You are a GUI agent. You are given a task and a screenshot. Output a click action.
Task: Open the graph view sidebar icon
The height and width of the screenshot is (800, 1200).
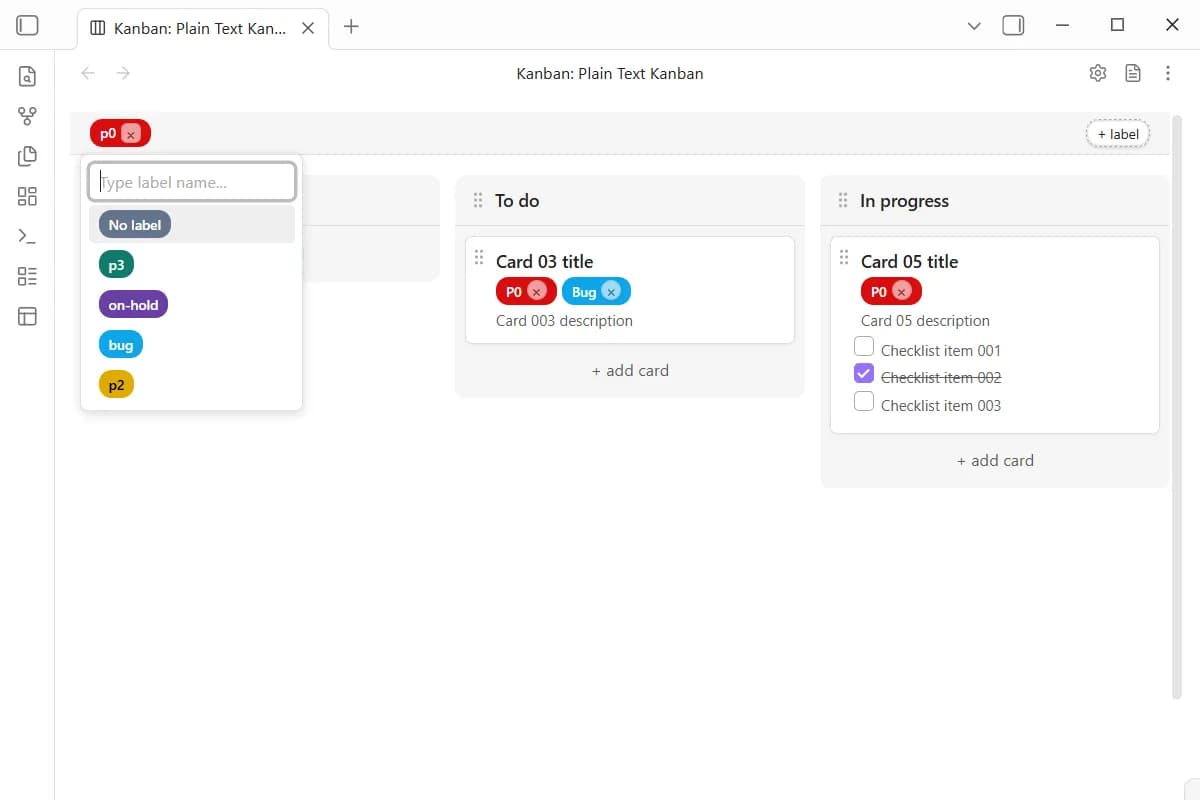pos(28,116)
